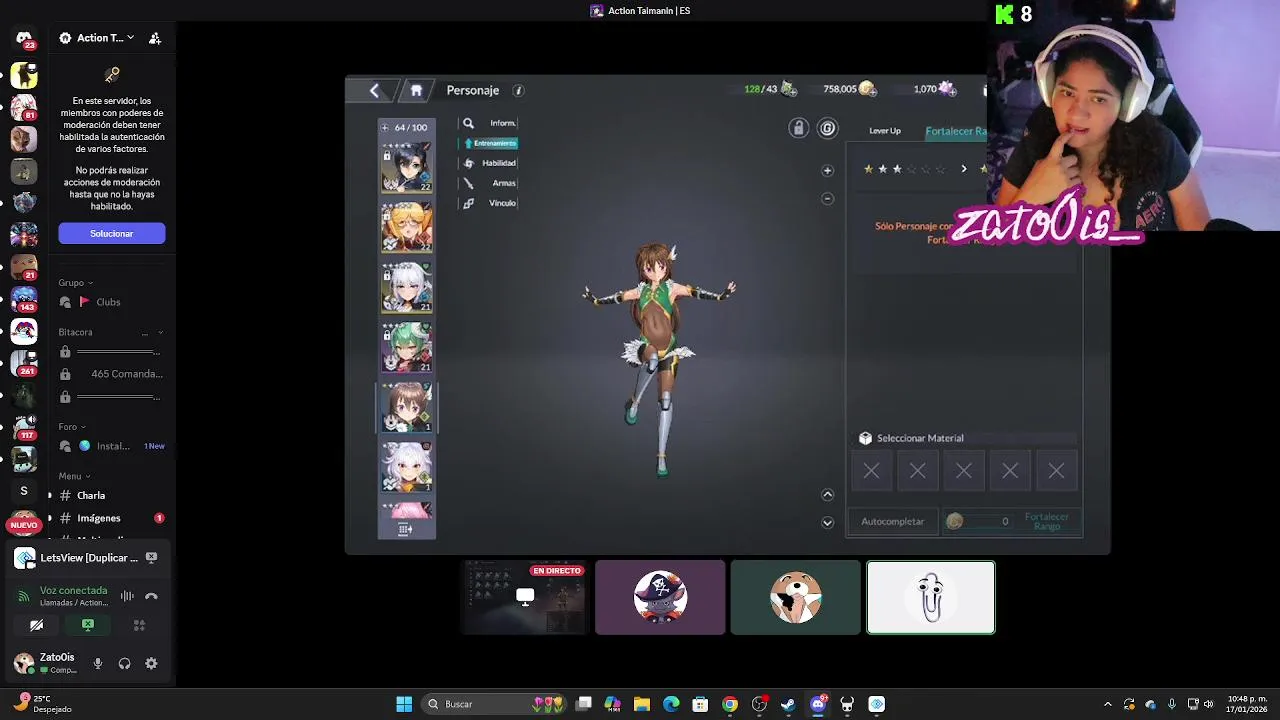Select the green-haired level 21 character portrait
1280x720 pixels.
(406, 347)
